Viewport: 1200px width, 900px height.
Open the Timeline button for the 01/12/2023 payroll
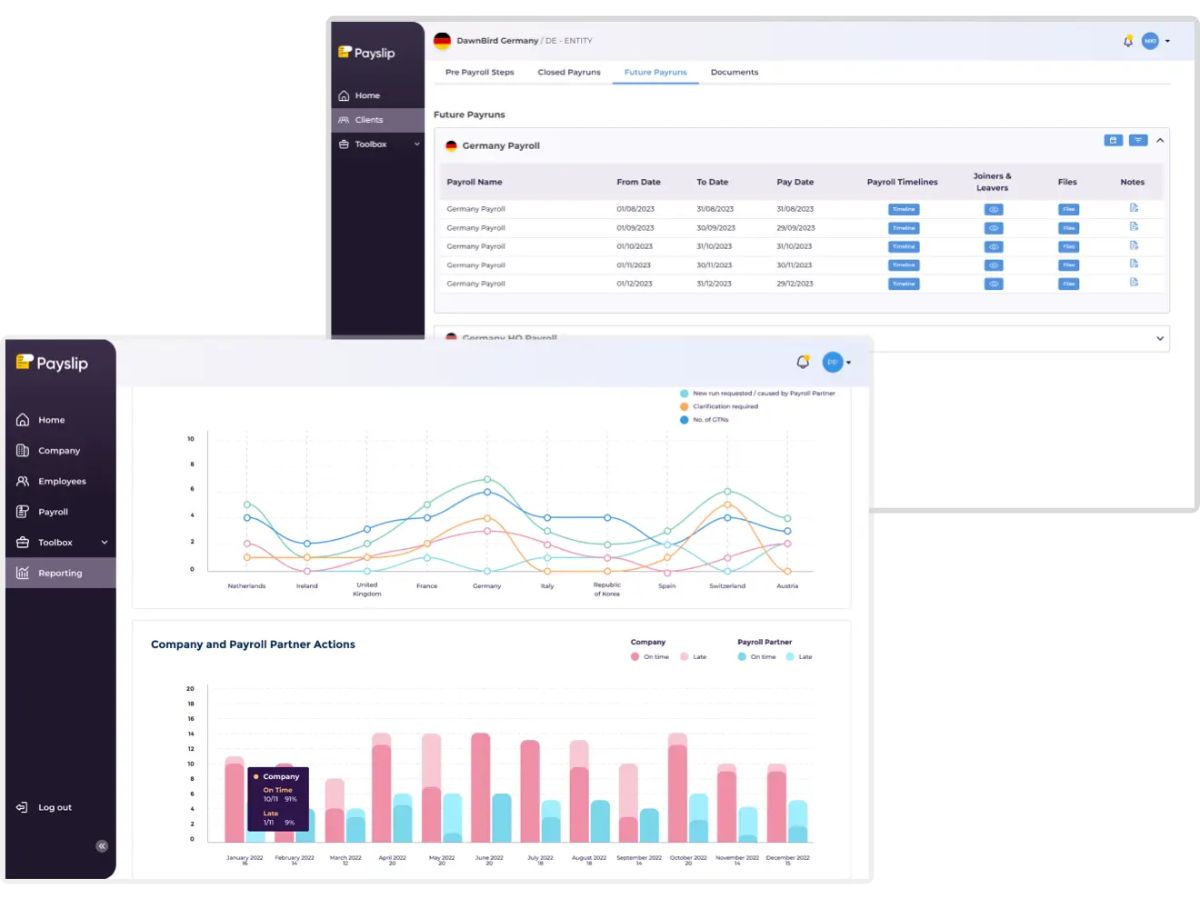click(x=904, y=284)
